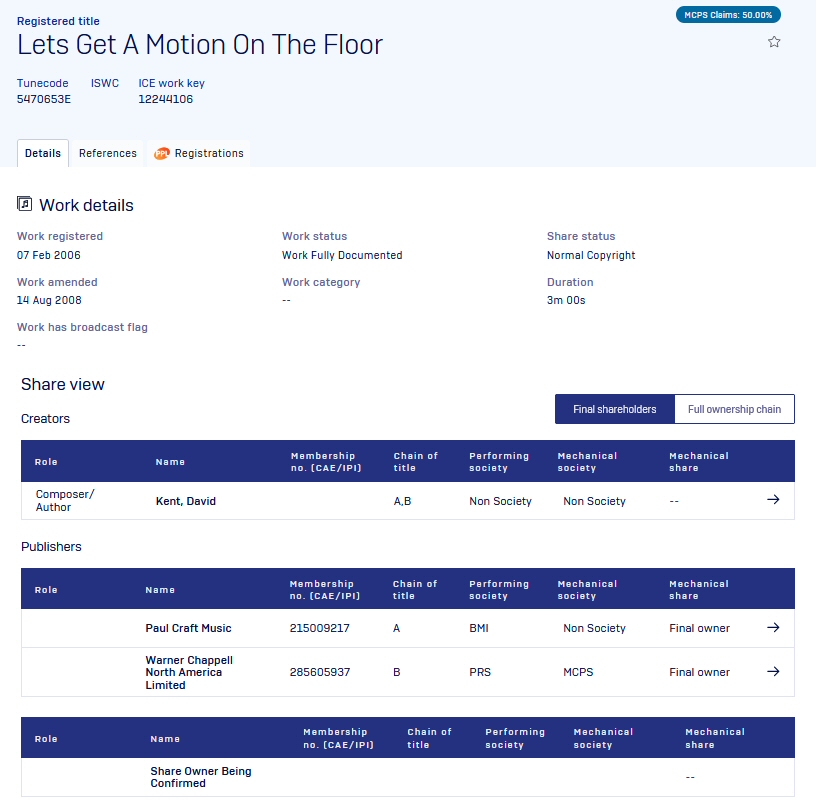Viewport: 816px width, 808px height.
Task: Click publisher name Paul Craft Music
Action: click(188, 628)
